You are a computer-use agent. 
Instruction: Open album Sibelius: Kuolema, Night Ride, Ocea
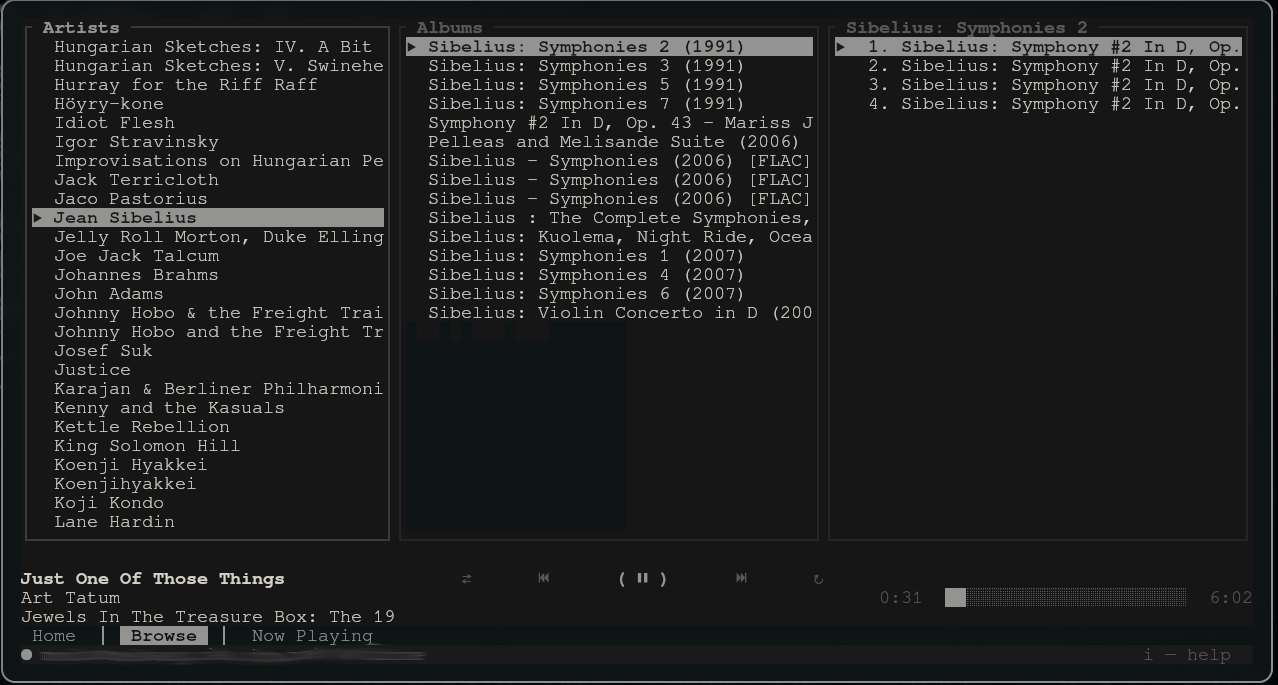click(620, 237)
